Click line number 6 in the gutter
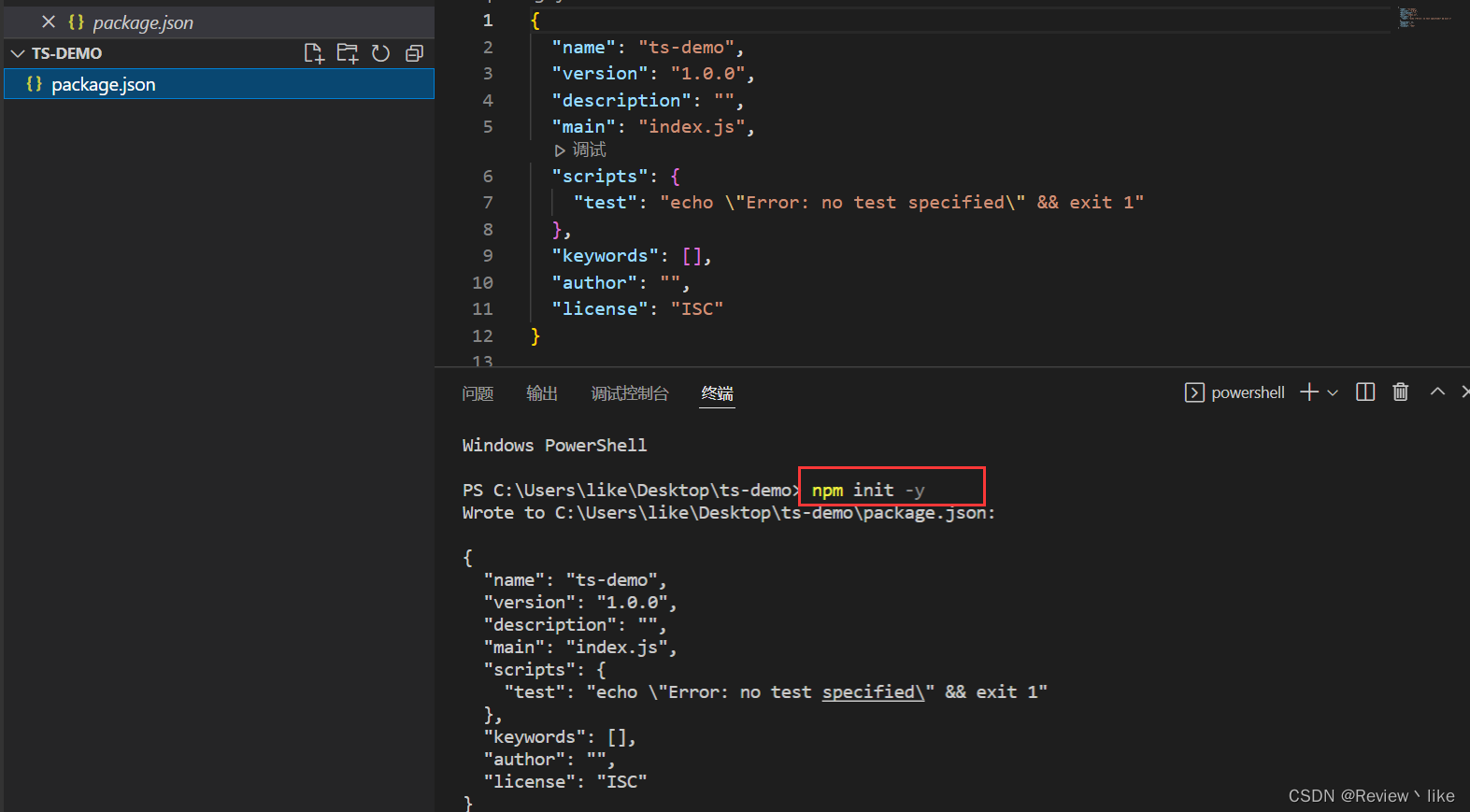Image resolution: width=1470 pixels, height=812 pixels. 488,176
